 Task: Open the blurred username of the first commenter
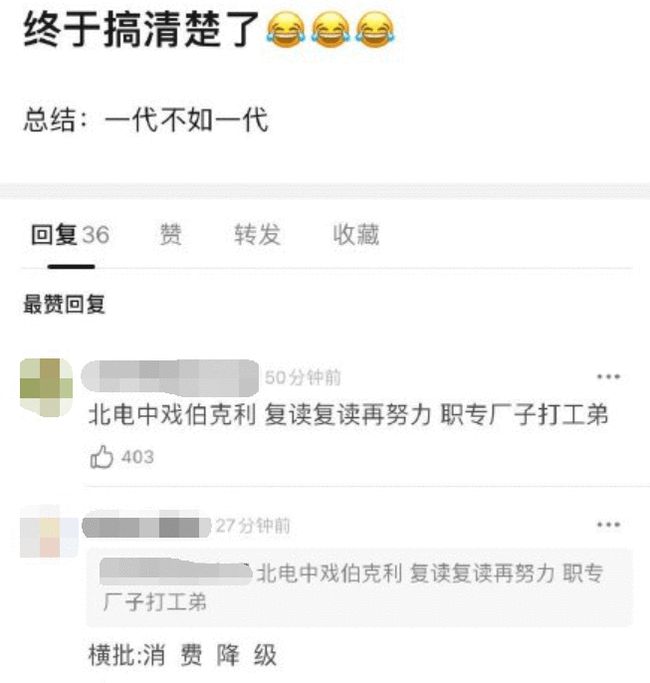tap(170, 378)
